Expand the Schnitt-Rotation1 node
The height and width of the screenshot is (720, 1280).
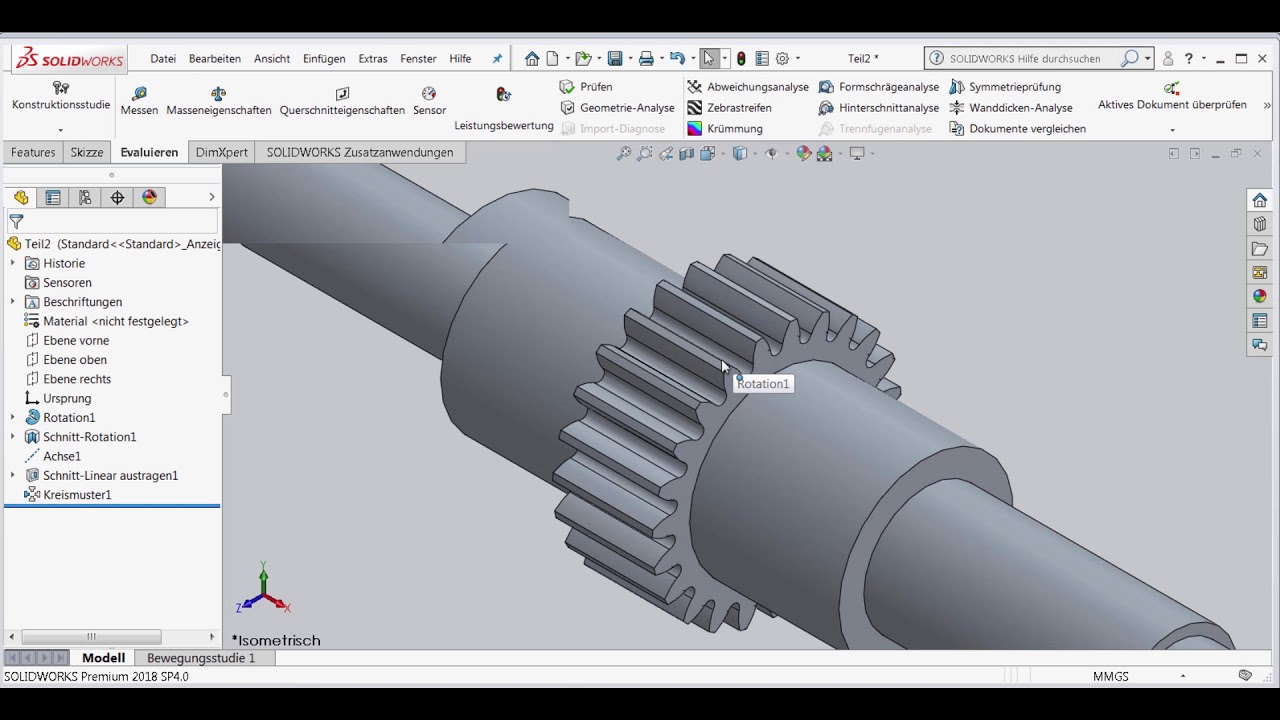click(13, 437)
